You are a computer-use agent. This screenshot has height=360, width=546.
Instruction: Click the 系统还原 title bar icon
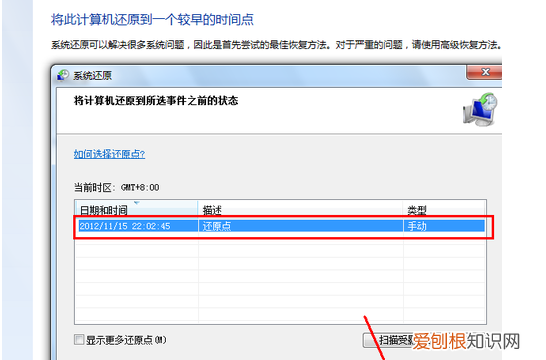pos(63,75)
